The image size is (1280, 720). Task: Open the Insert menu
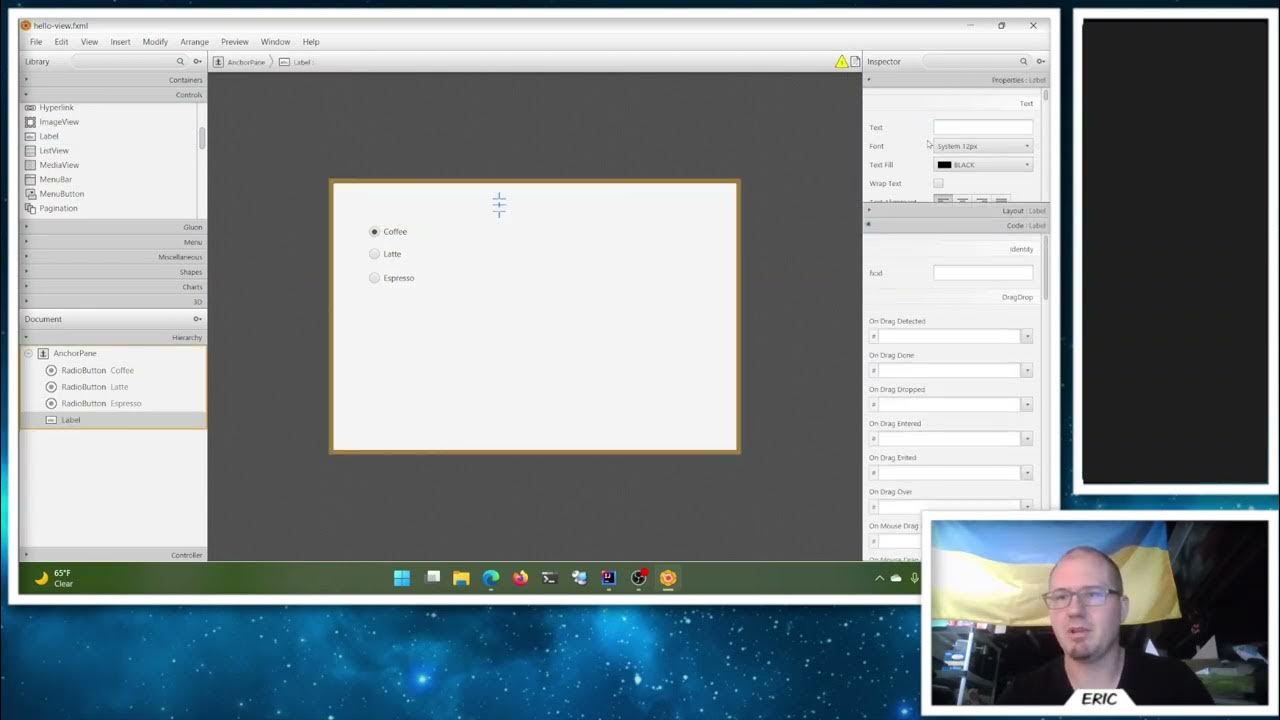point(120,42)
